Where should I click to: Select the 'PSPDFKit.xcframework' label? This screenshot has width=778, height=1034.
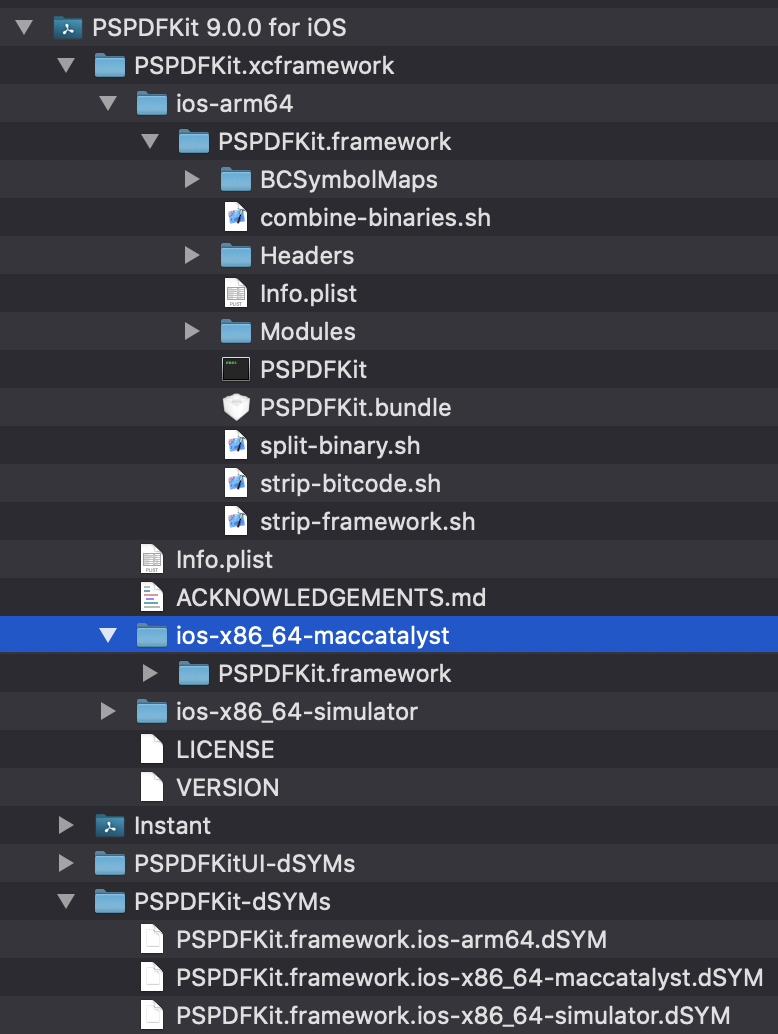click(264, 66)
